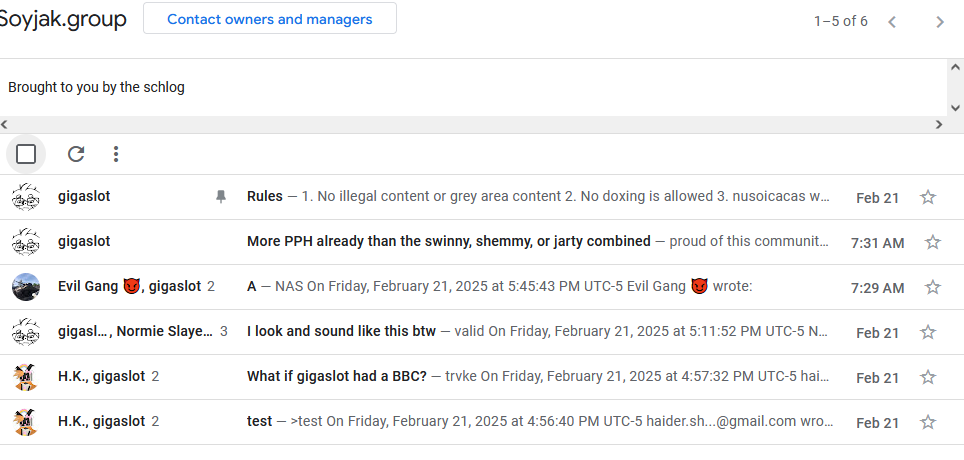Open the Rules conversation
The image size is (964, 460).
click(538, 197)
